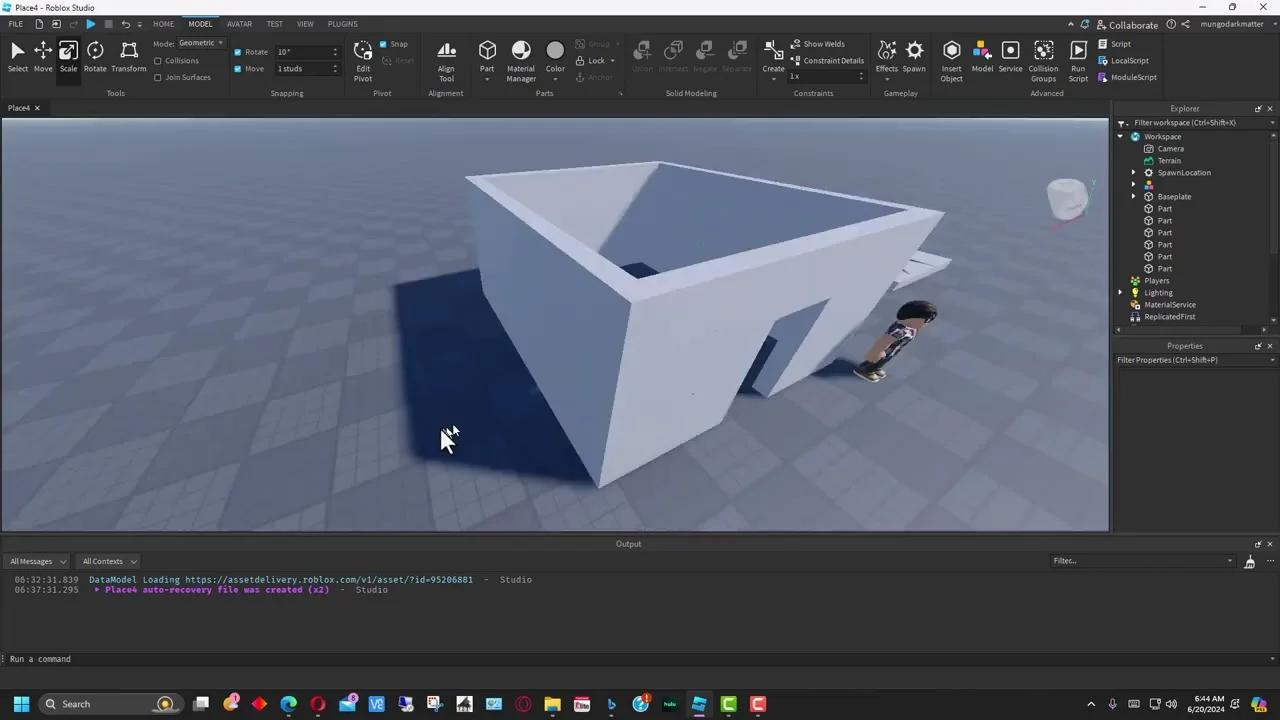Switch to the AVATAR ribbon tab
The width and height of the screenshot is (1280, 720).
click(239, 24)
